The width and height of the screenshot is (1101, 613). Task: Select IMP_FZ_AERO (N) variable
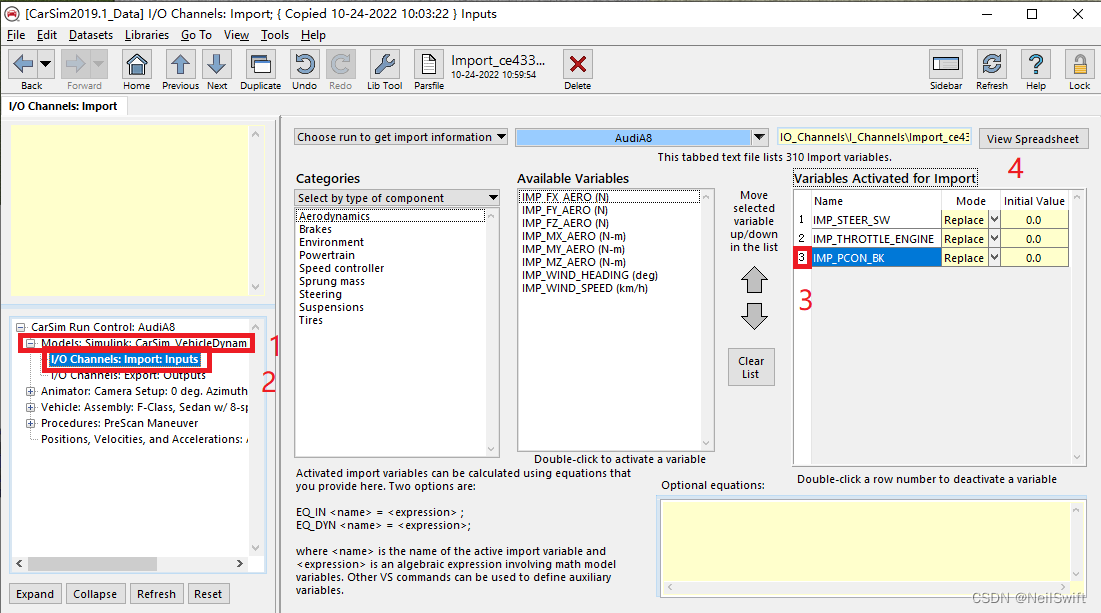coord(565,223)
